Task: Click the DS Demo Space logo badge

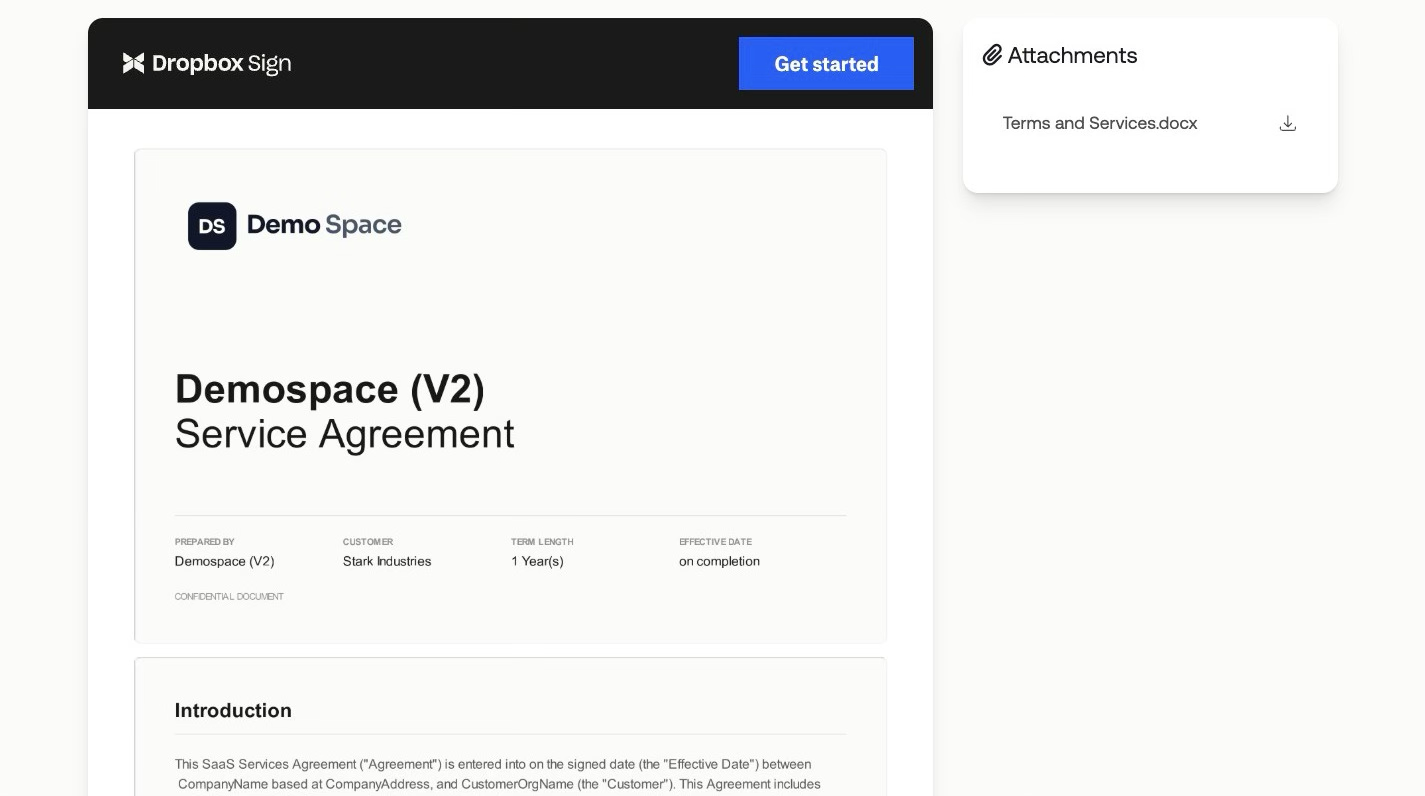Action: pos(212,225)
